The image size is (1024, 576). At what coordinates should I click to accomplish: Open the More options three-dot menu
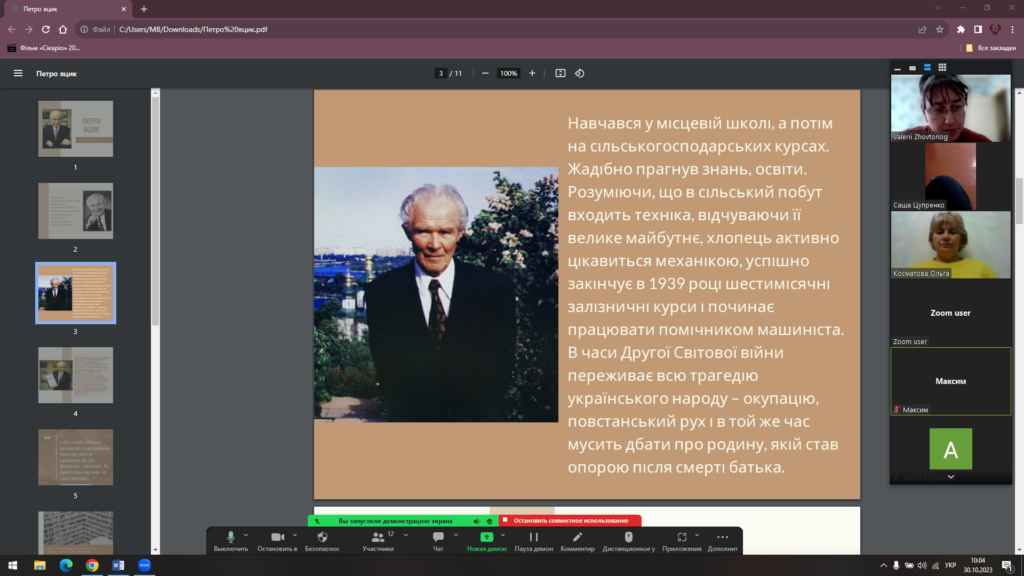(x=722, y=538)
